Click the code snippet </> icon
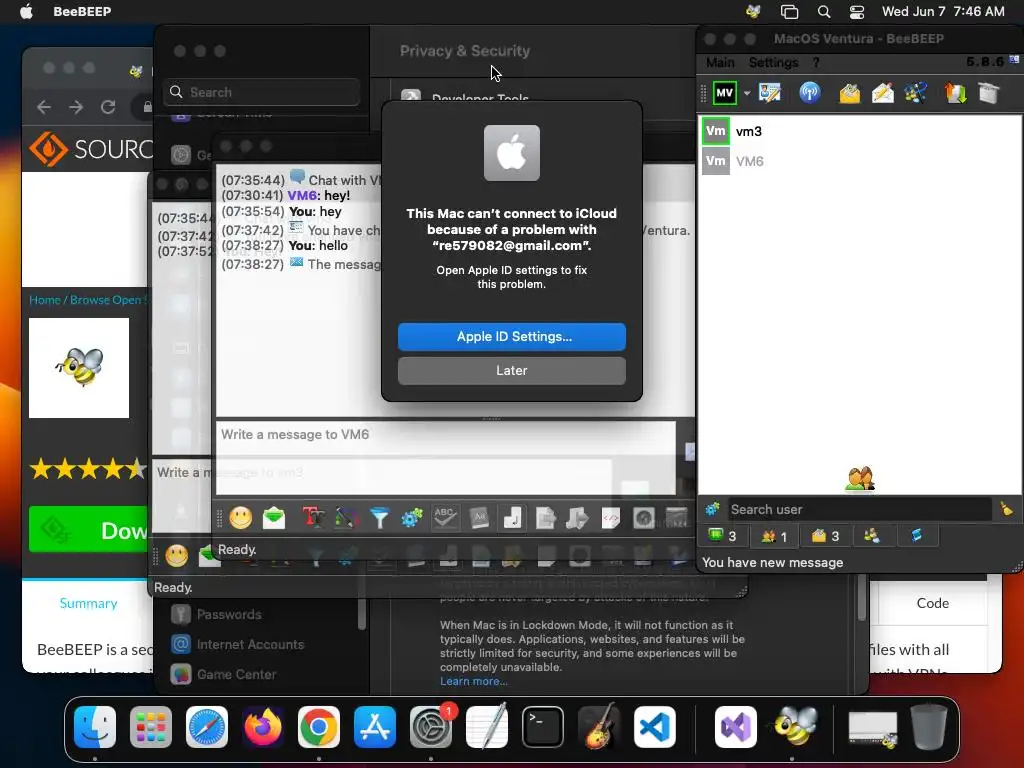This screenshot has height=768, width=1024. click(x=611, y=519)
